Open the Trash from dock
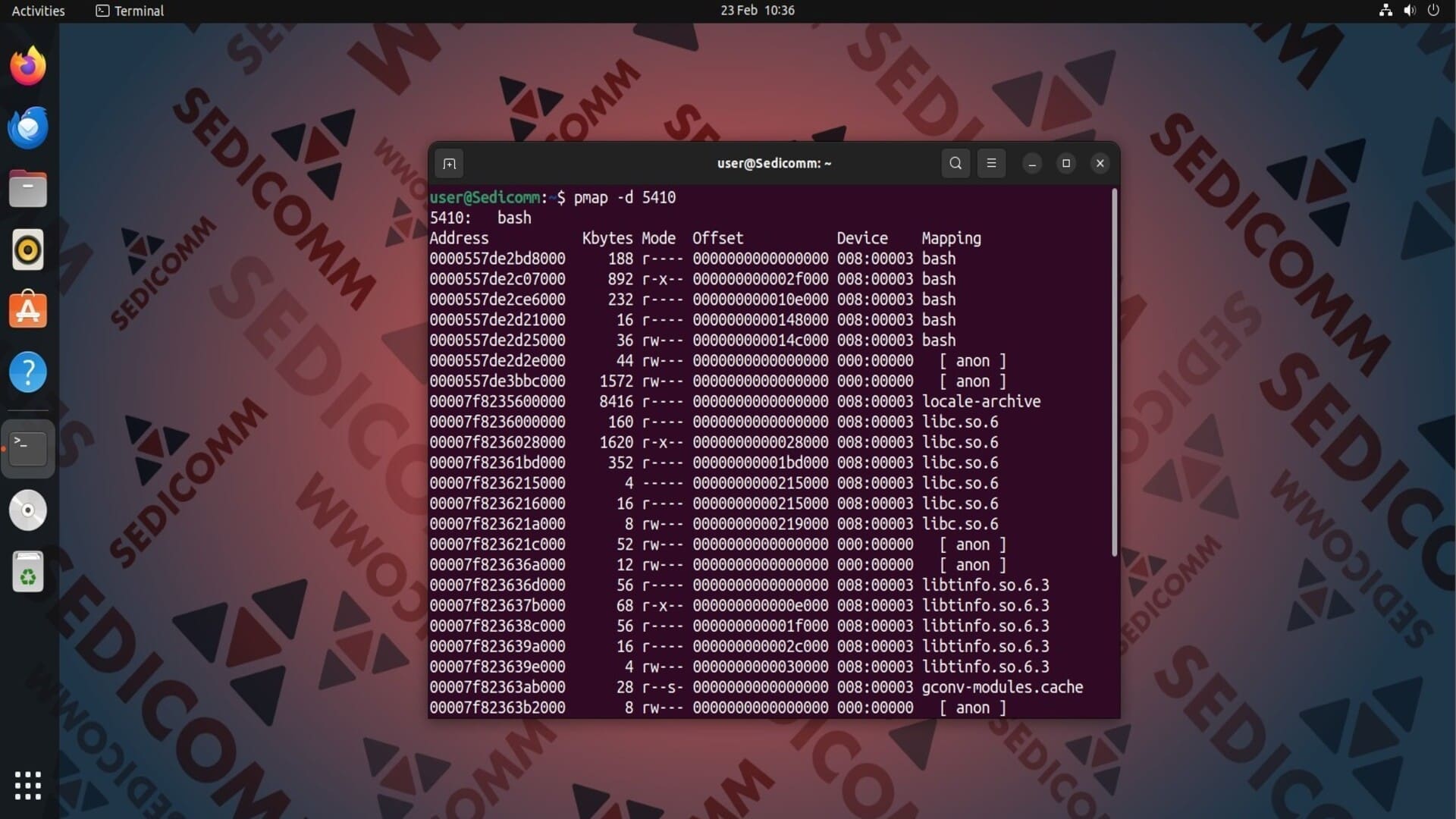The image size is (1456, 819). point(28,572)
